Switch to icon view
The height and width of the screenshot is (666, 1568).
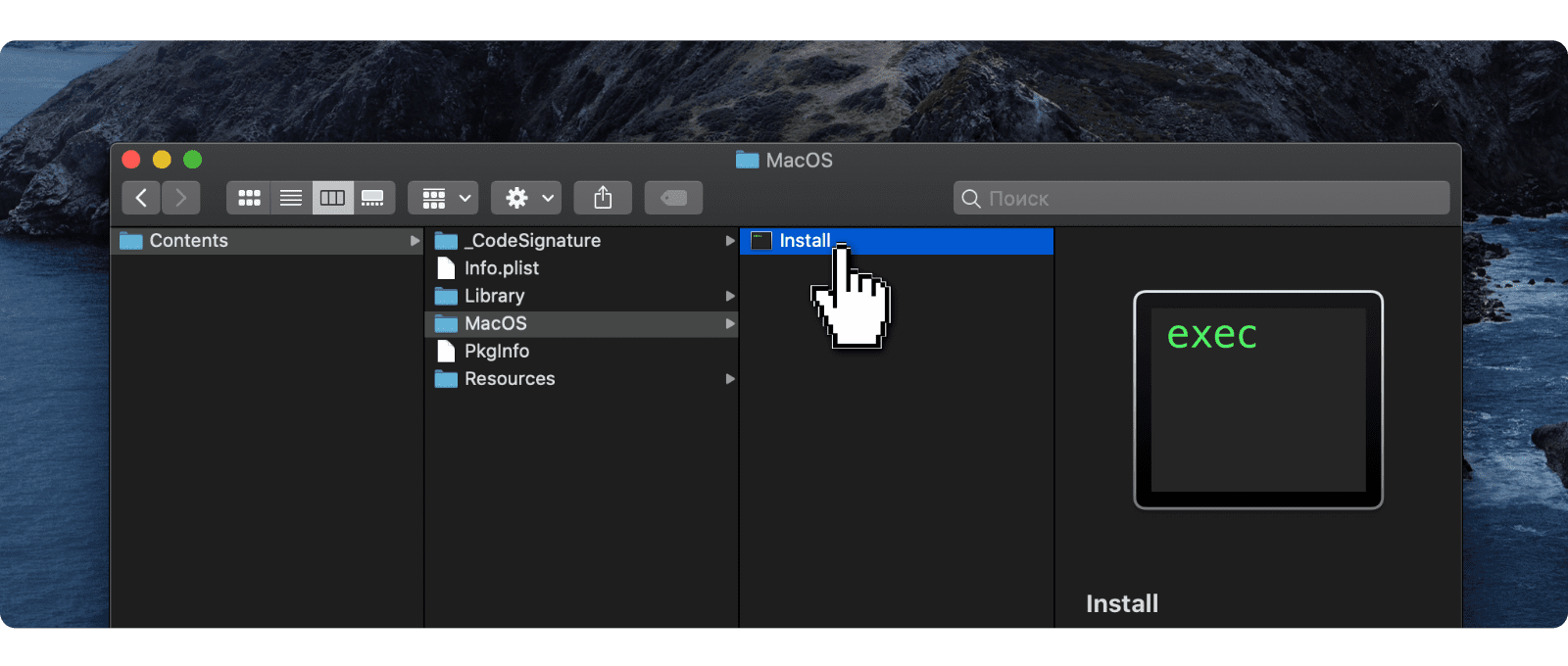point(249,198)
